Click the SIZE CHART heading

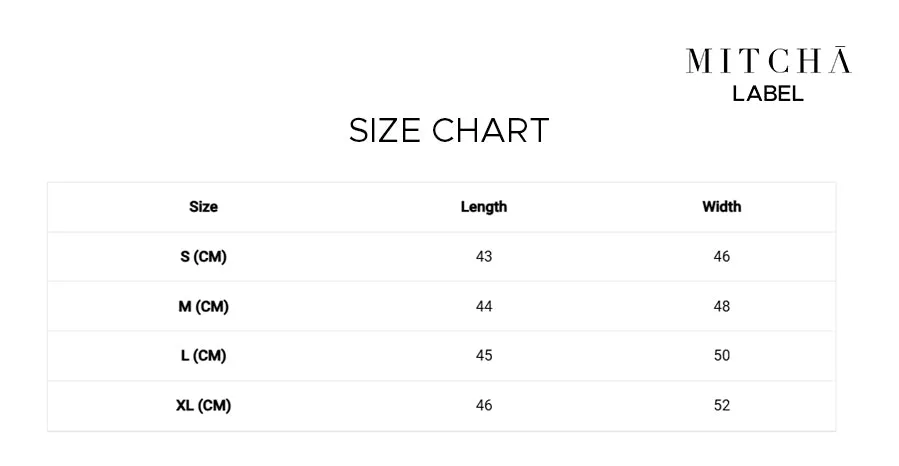pos(449,130)
